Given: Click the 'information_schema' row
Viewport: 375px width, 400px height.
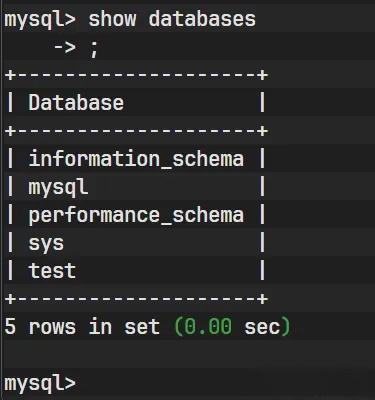Looking at the screenshot, I should tap(136, 159).
